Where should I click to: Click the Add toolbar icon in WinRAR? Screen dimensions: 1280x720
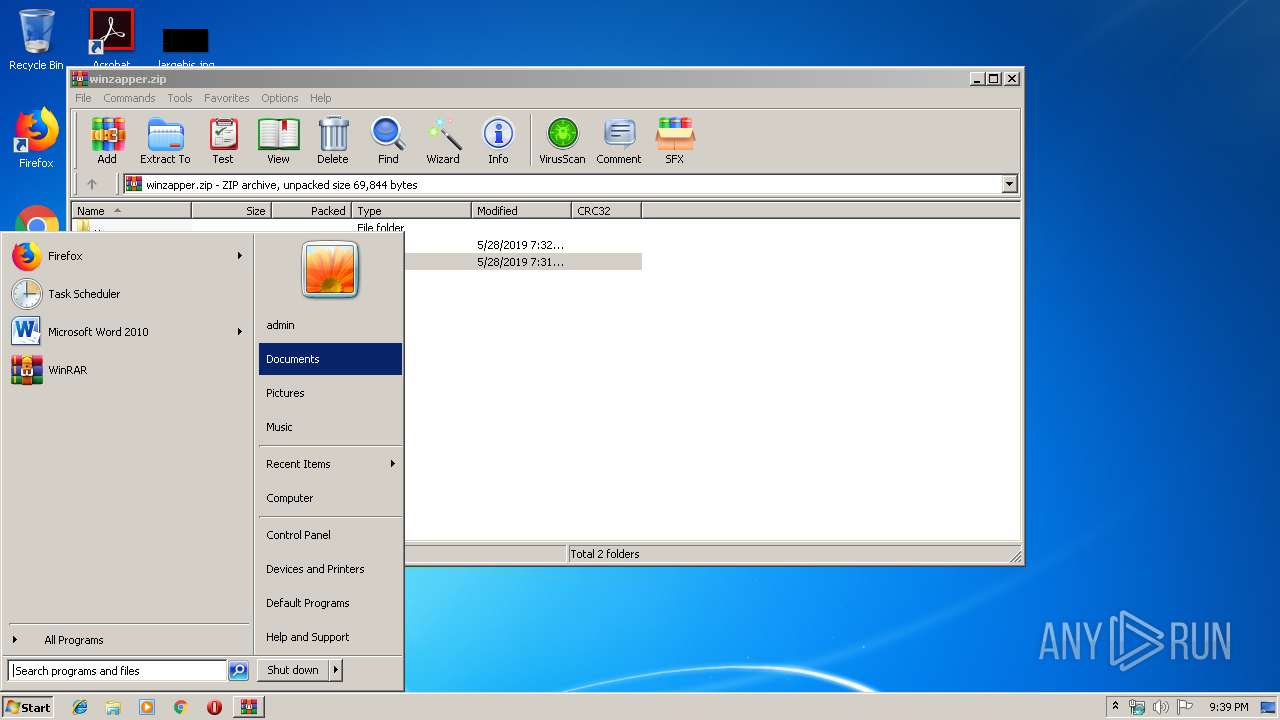tap(107, 140)
